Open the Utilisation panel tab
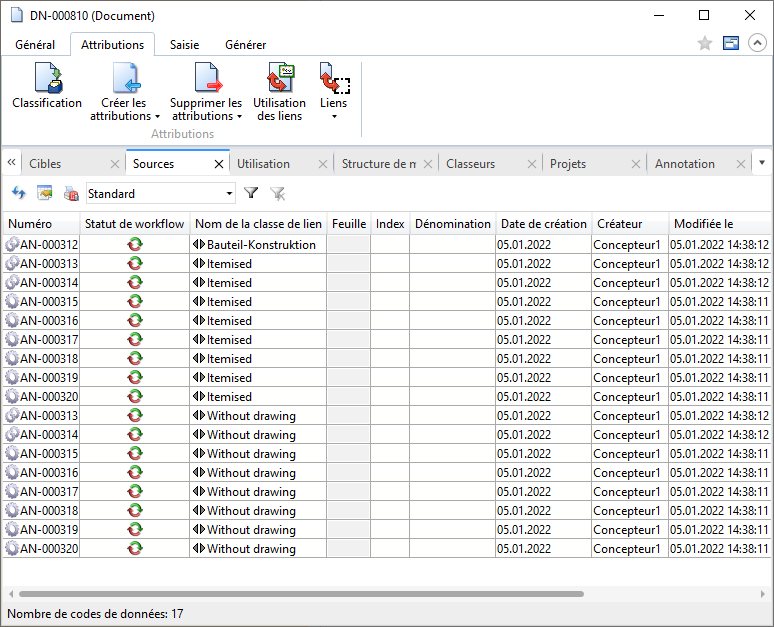Image resolution: width=774 pixels, height=627 pixels. pyautogui.click(x=264, y=164)
